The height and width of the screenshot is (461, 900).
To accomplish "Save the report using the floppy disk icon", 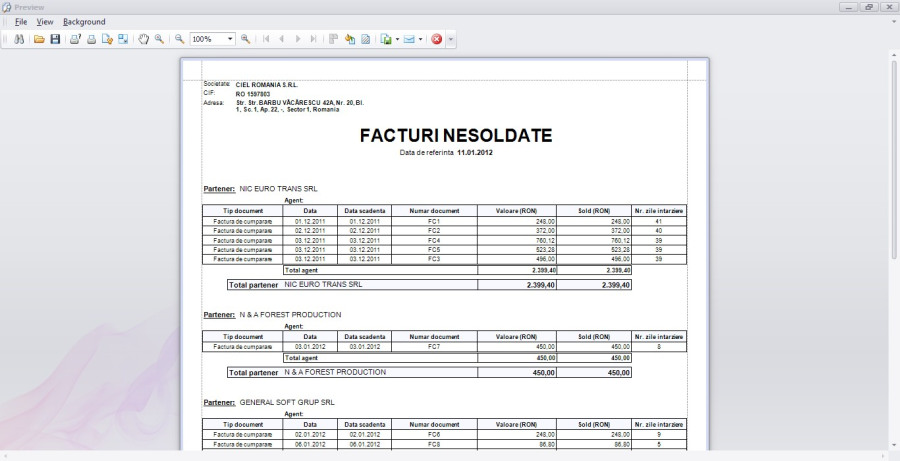I will [55, 39].
